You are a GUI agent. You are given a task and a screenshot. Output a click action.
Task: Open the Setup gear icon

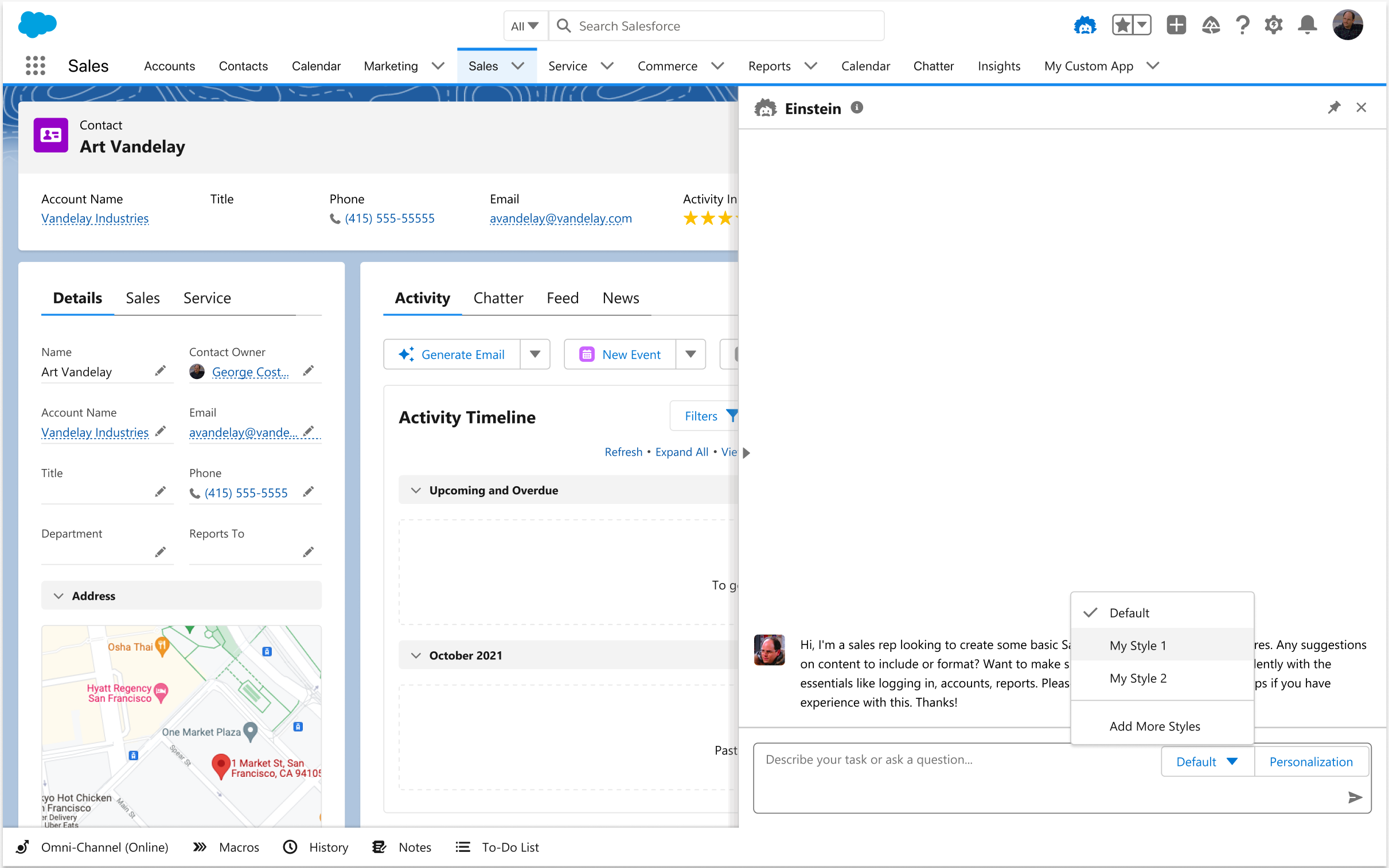1273,26
